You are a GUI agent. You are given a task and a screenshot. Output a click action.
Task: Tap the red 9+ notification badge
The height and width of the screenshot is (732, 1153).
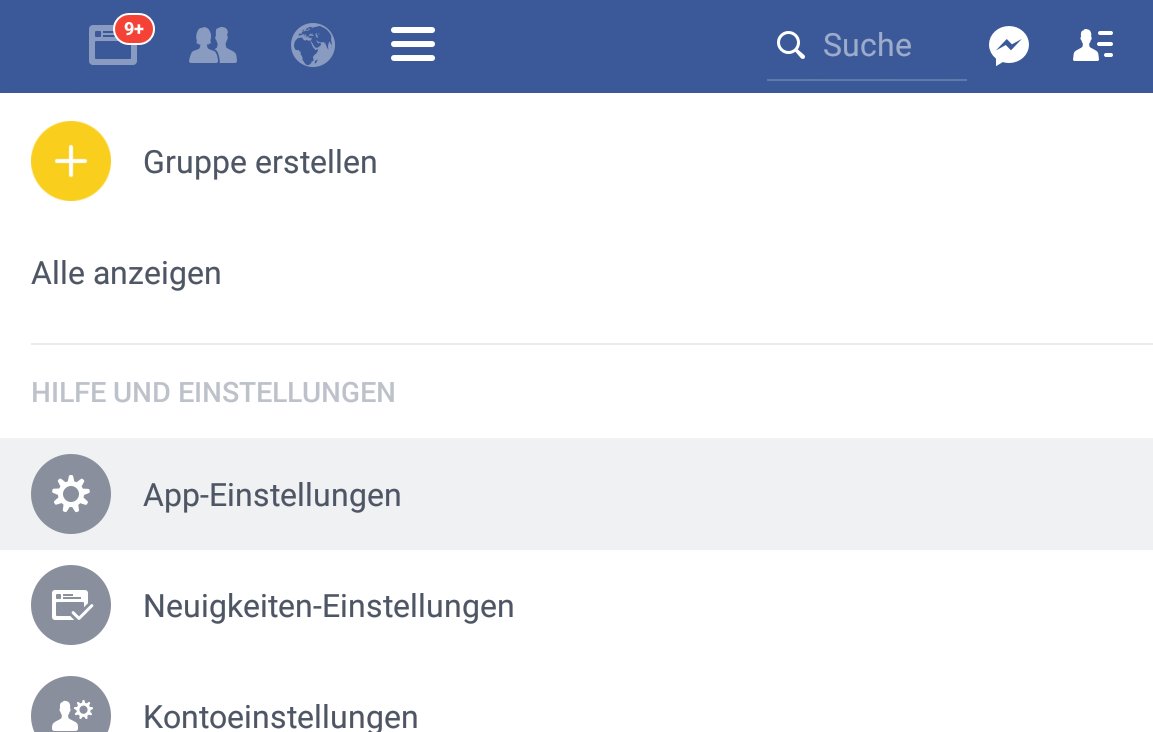coord(134,29)
